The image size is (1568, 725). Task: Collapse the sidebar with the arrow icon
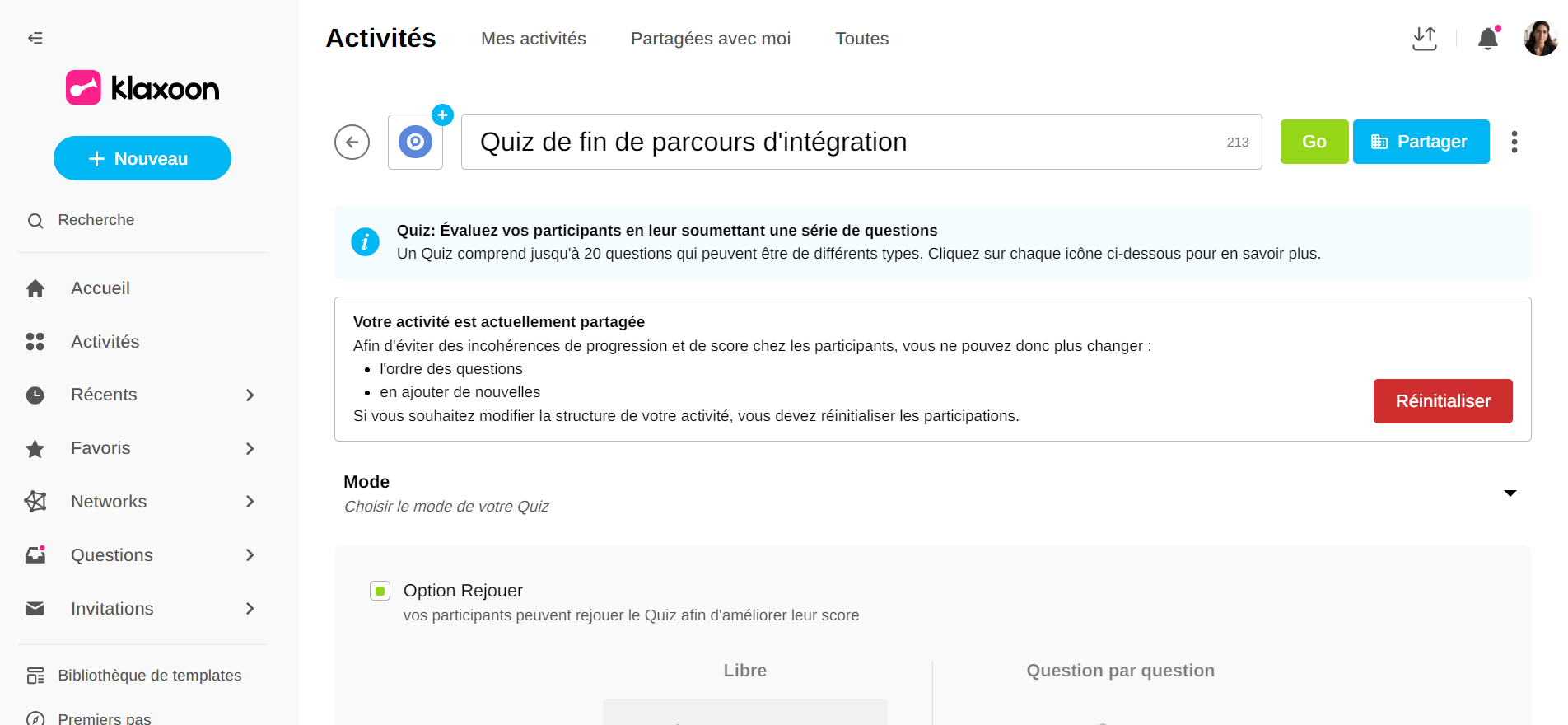pyautogui.click(x=35, y=38)
